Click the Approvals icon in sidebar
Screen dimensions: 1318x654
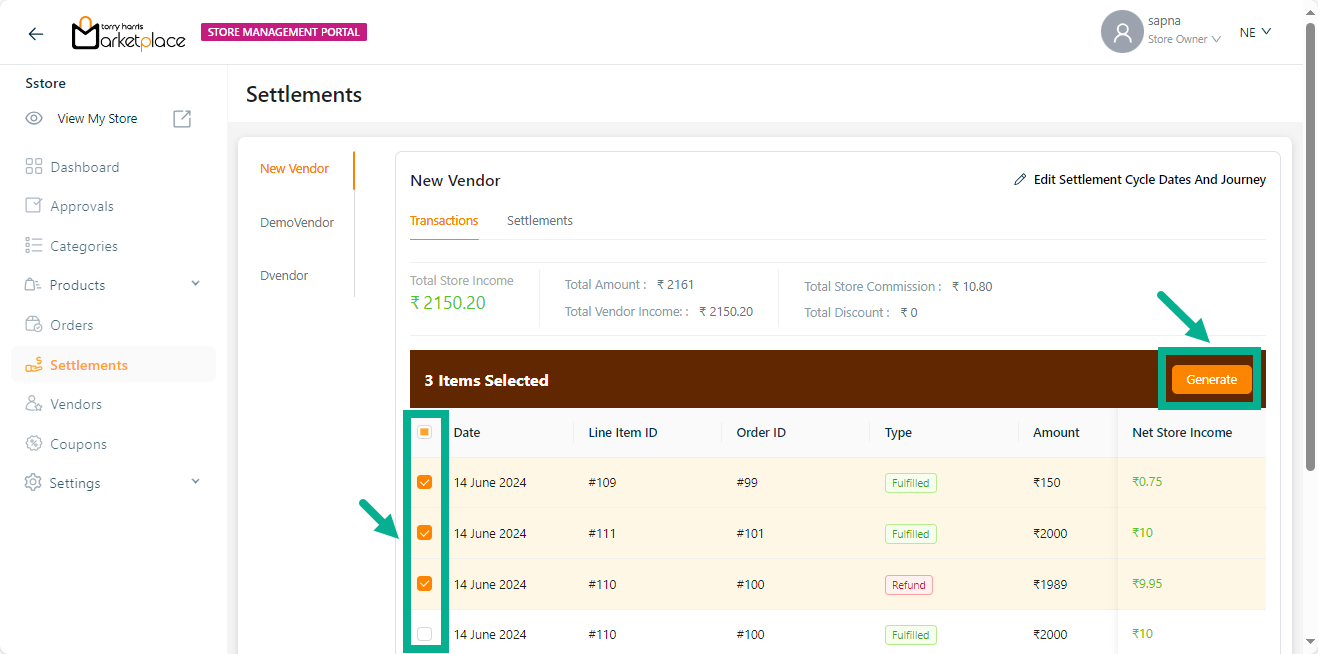[34, 206]
